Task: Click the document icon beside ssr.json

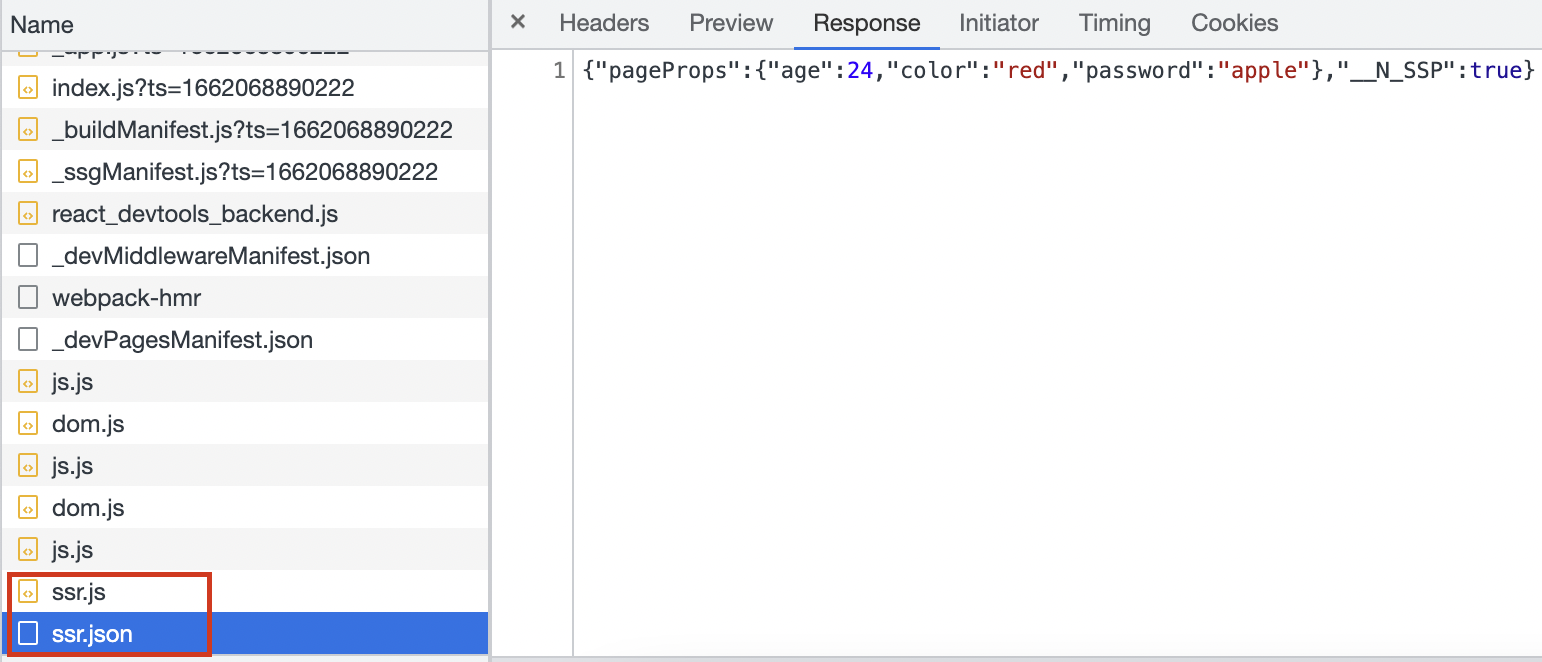Action: (28, 634)
